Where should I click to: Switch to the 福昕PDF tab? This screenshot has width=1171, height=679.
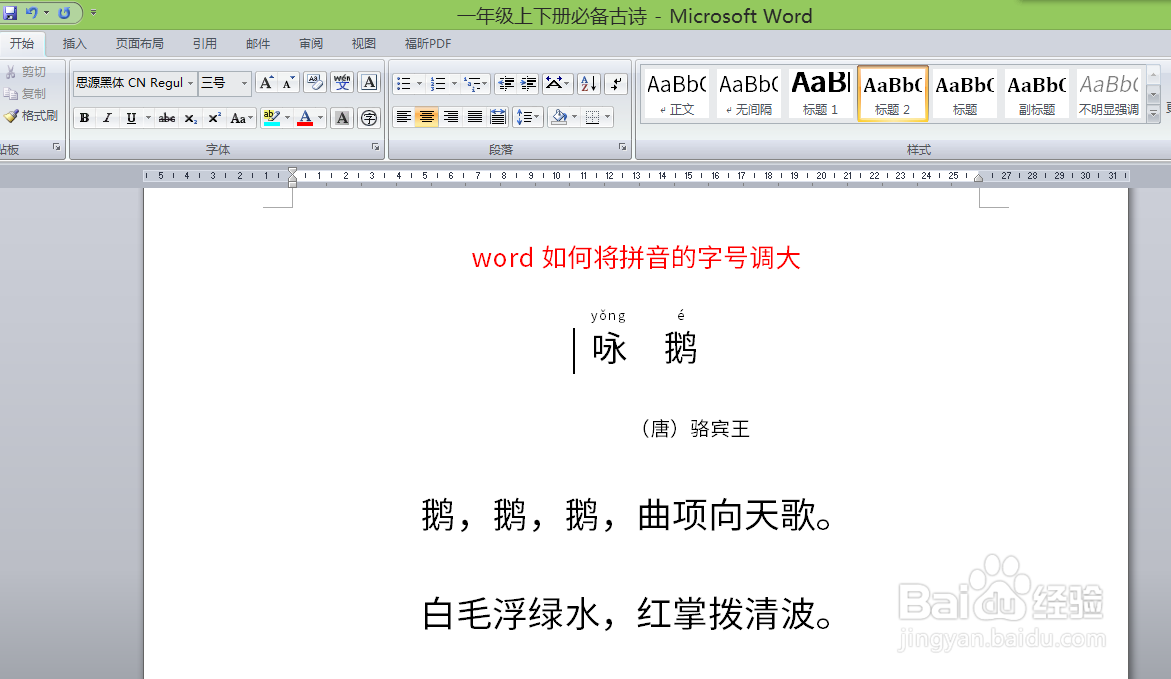pyautogui.click(x=428, y=43)
